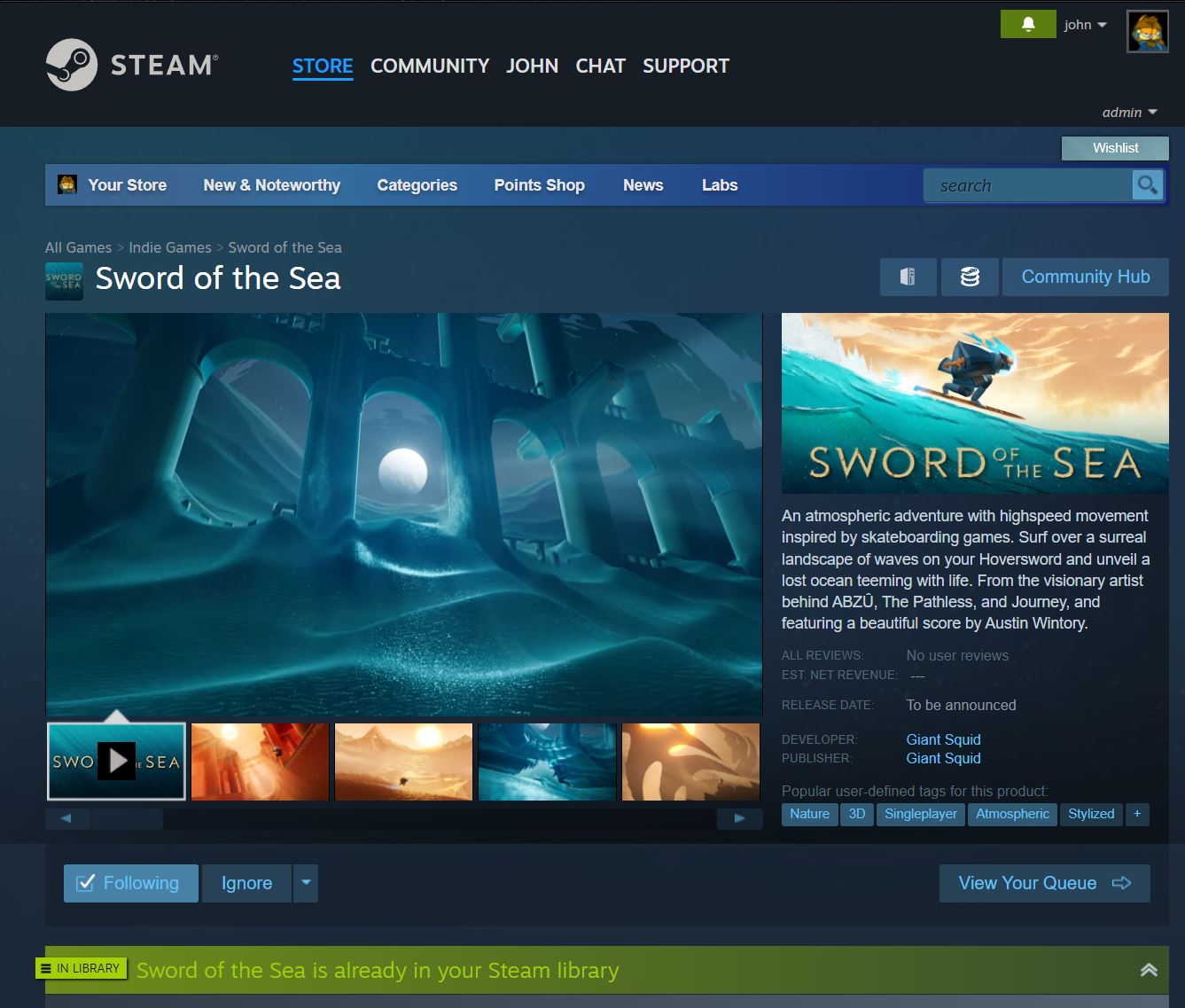Select the 3D tag
This screenshot has width=1185, height=1008.
[x=857, y=814]
